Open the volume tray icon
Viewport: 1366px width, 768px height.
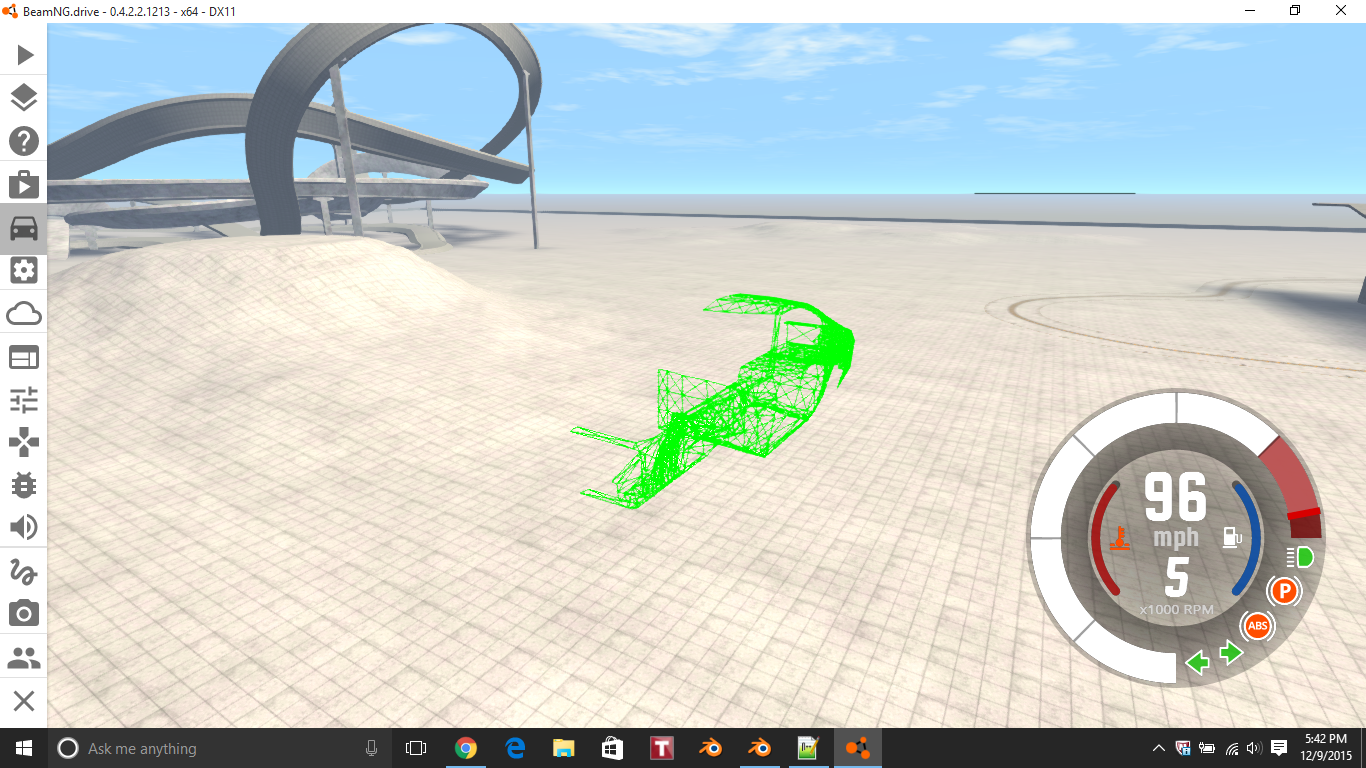tap(1254, 748)
